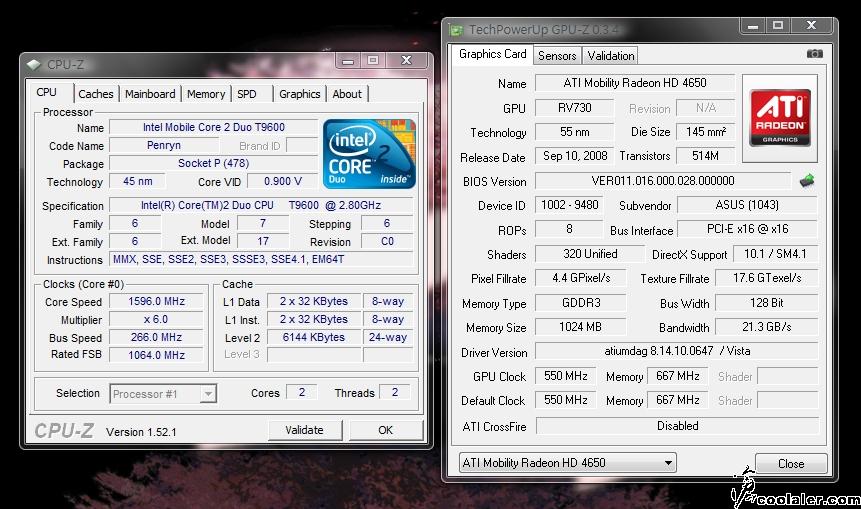Switch to the Caches tab in CPU-Z

pyautogui.click(x=96, y=94)
